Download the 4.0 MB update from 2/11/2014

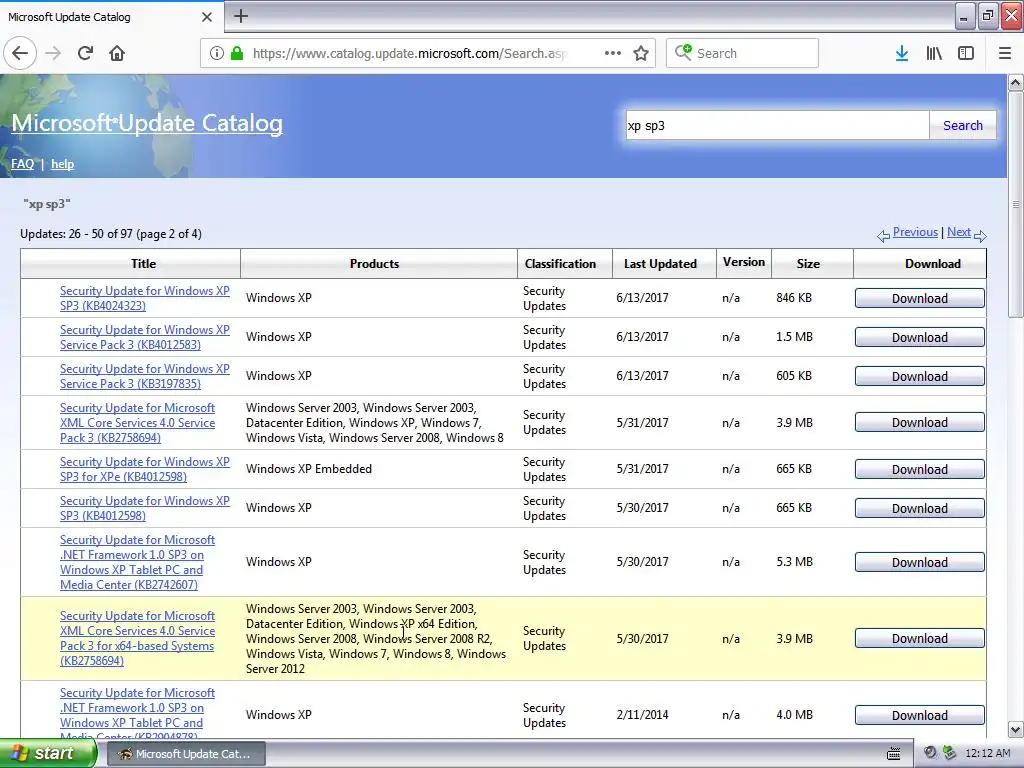[920, 716]
